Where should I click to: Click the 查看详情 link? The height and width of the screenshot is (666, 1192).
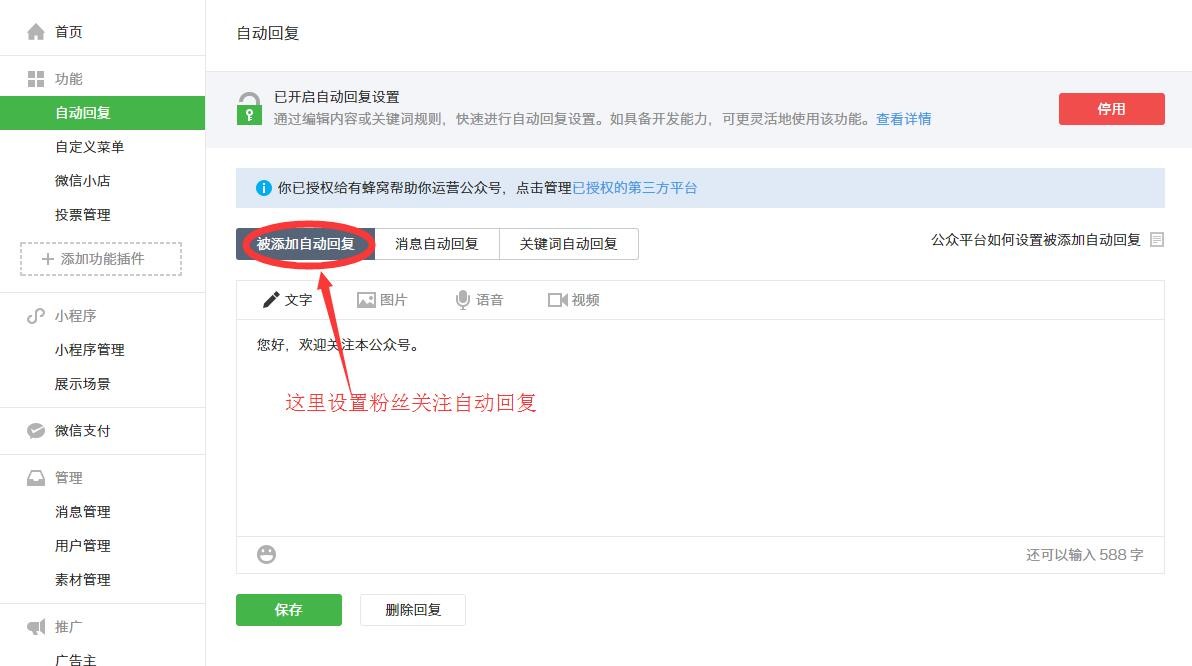point(903,119)
